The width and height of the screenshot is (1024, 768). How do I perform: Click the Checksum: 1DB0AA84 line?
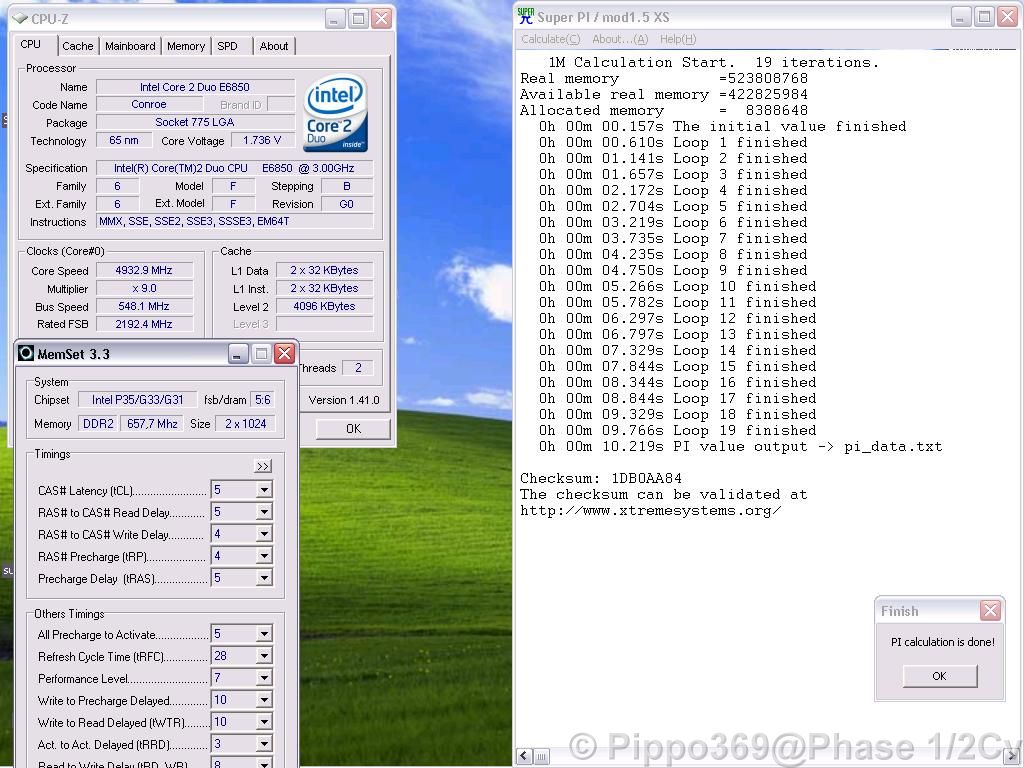pyautogui.click(x=601, y=479)
